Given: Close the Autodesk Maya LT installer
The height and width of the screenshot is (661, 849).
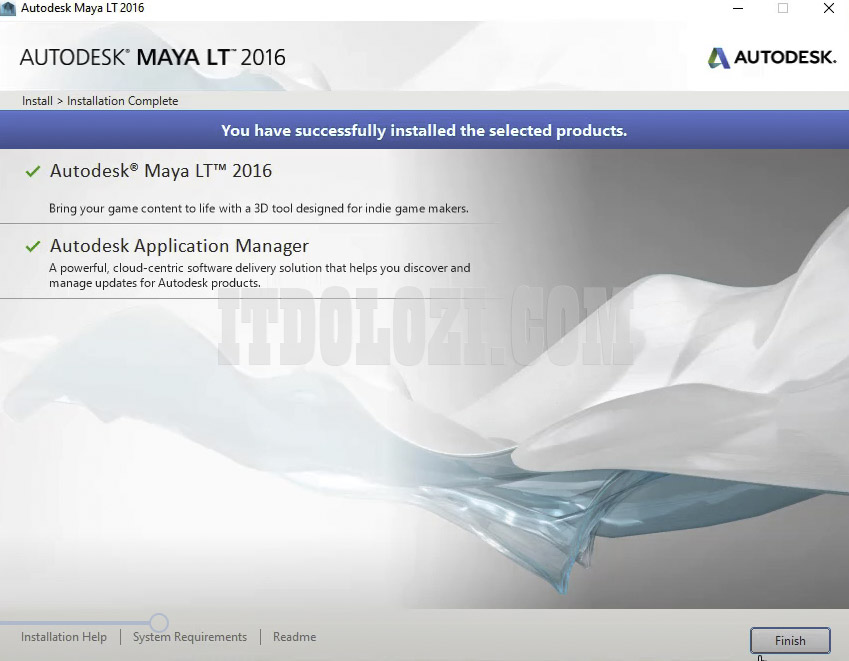Looking at the screenshot, I should 828,8.
